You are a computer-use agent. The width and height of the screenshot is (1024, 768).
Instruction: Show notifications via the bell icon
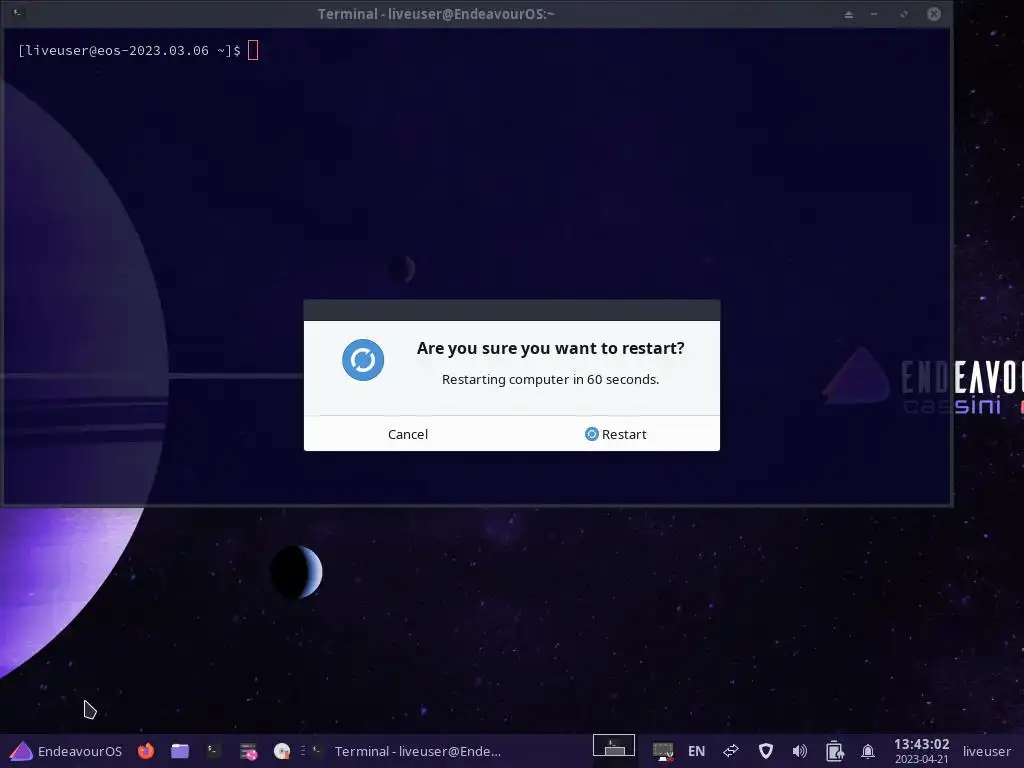868,751
